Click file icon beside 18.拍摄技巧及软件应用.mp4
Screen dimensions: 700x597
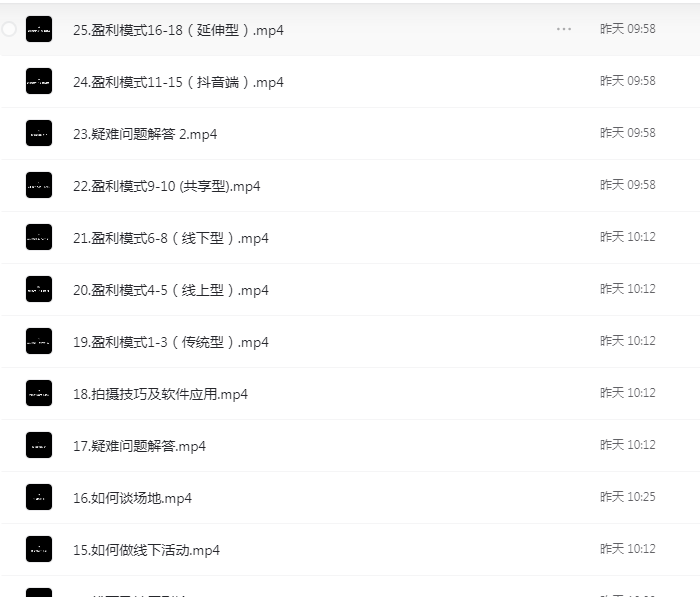39,394
